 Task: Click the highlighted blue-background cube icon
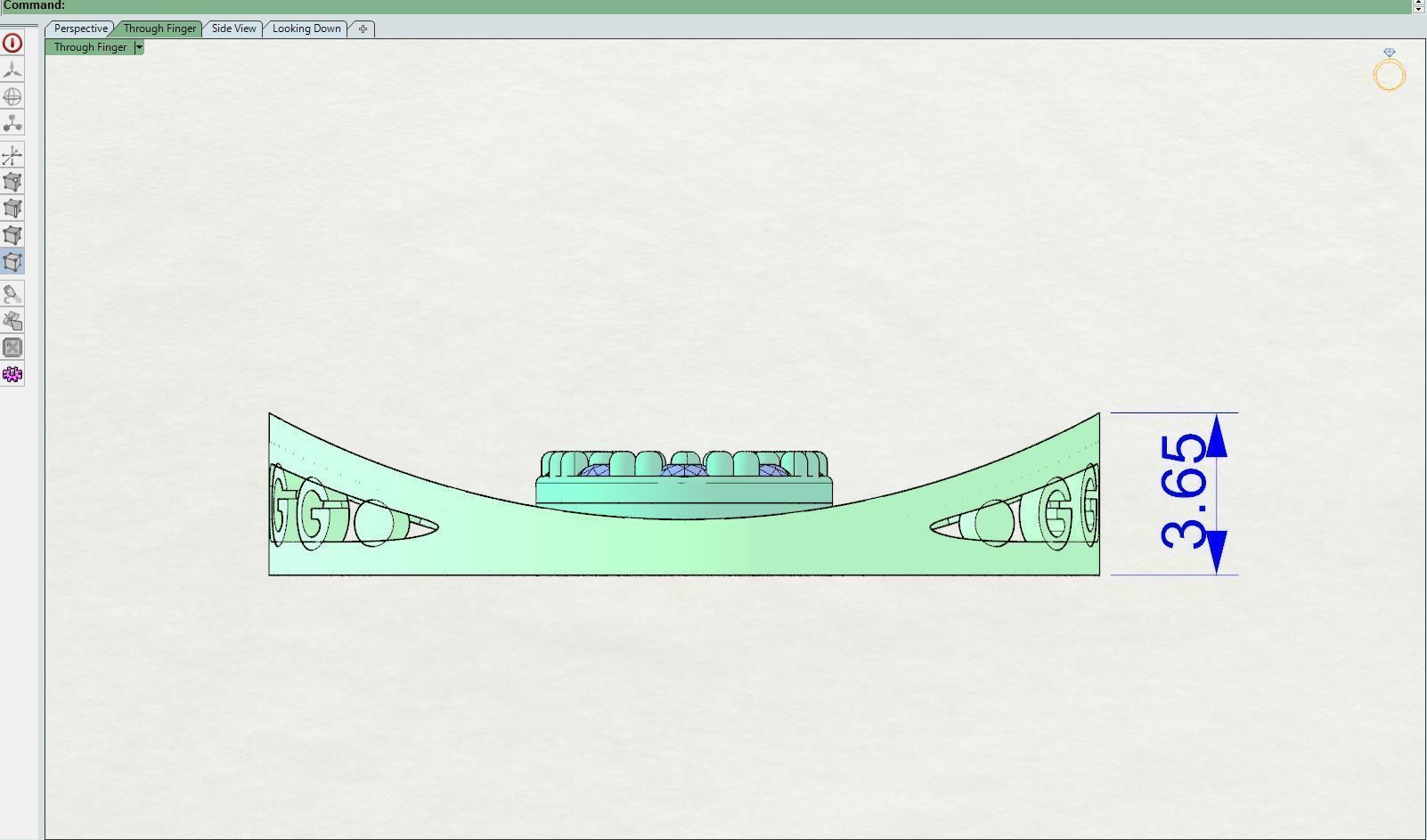(12, 262)
